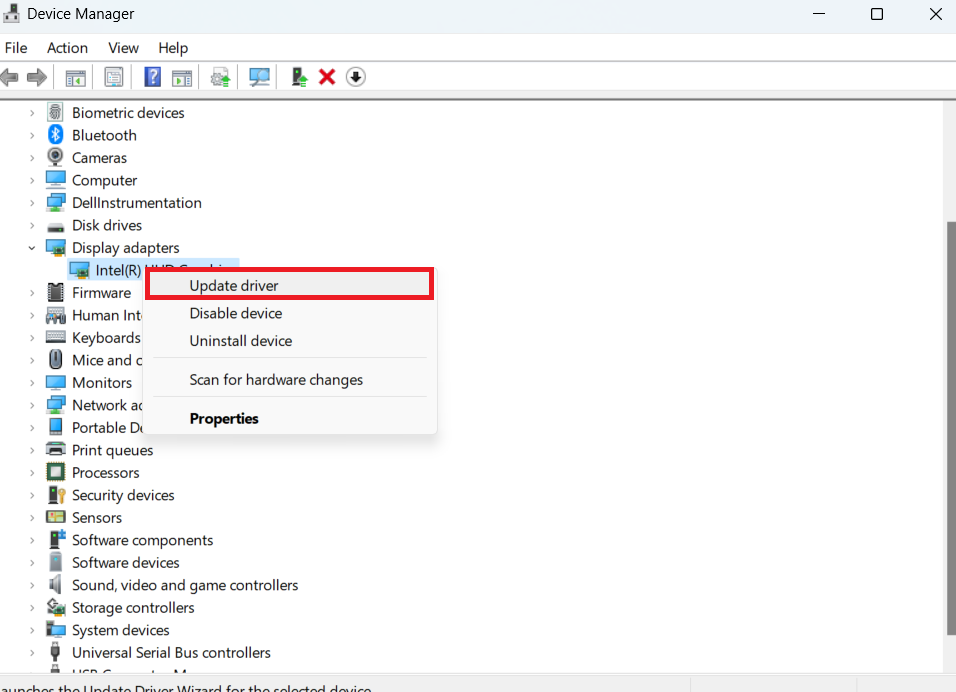Open the Help menu
Screen dimensions: 956x692
tap(173, 48)
